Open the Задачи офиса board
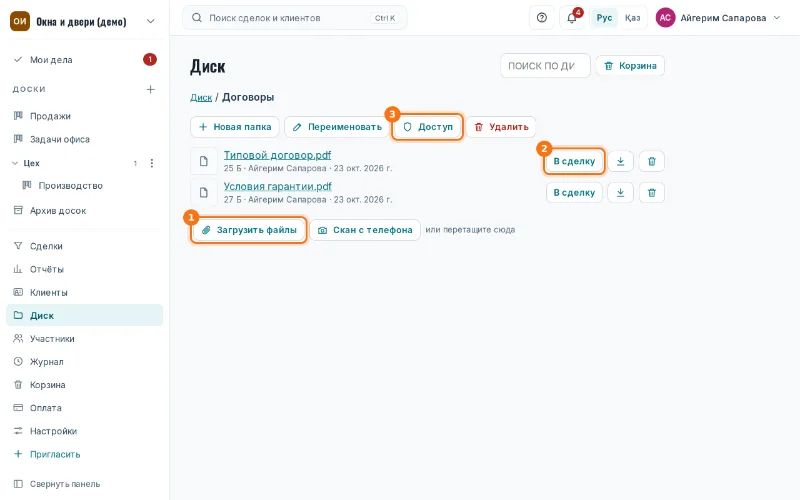Image resolution: width=800 pixels, height=500 pixels. (85, 139)
